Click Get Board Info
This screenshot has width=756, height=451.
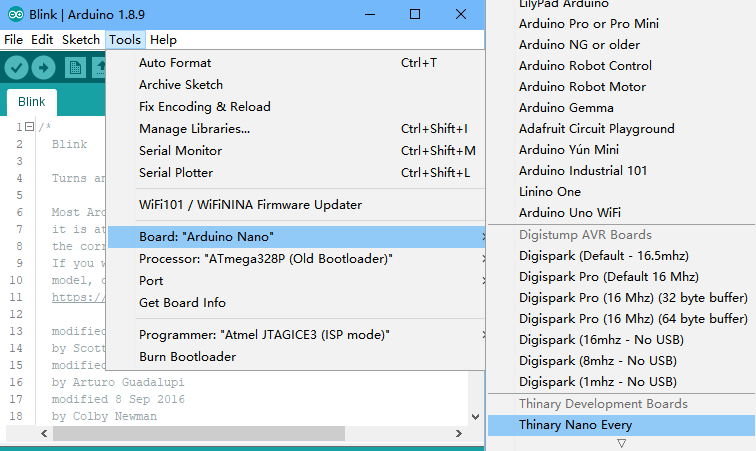tap(296, 303)
